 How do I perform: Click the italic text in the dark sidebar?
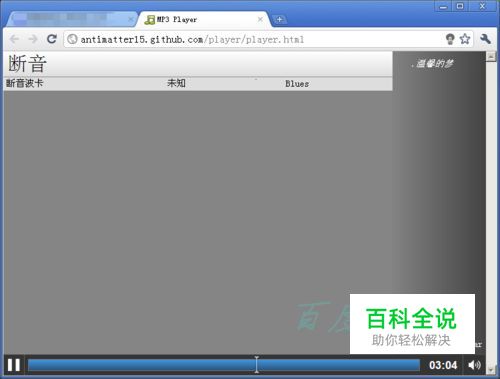[x=432, y=63]
